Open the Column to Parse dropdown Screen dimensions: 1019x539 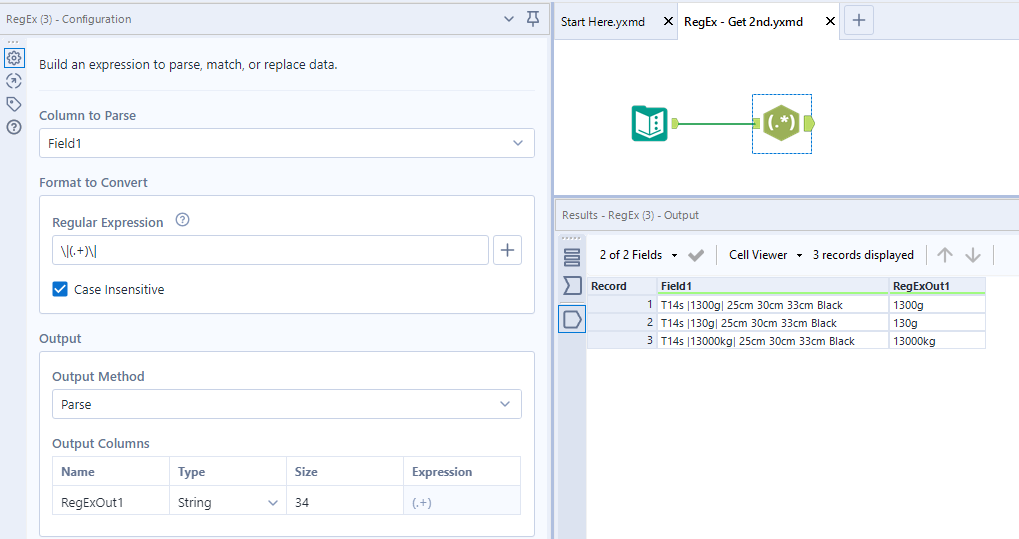[286, 143]
